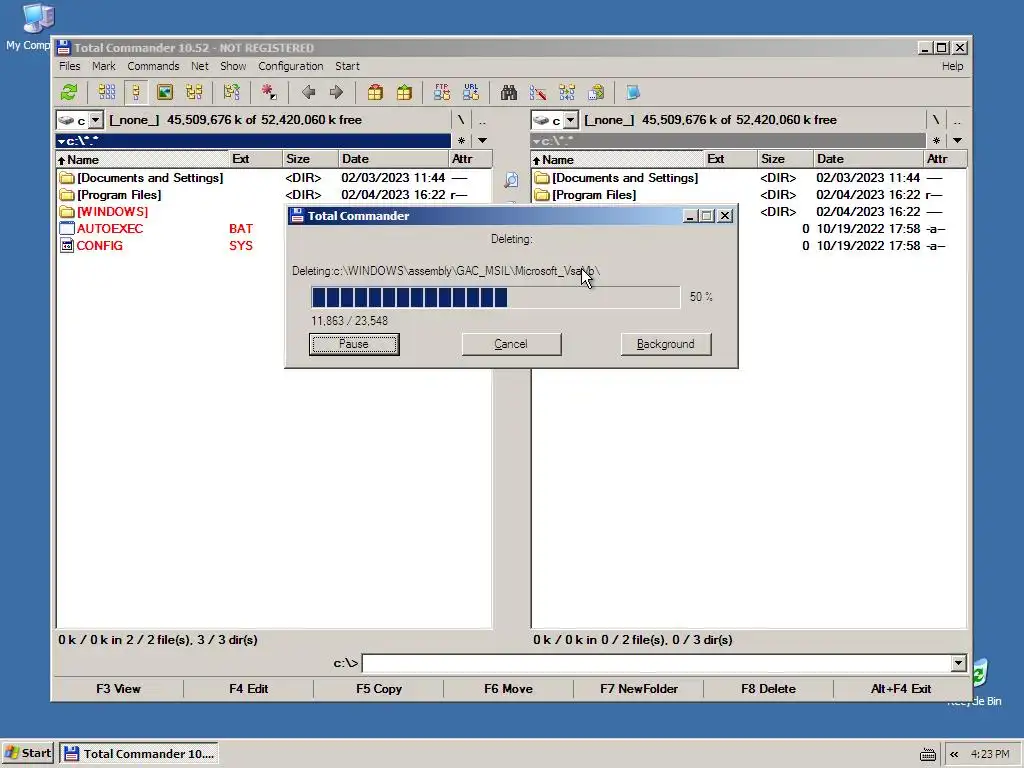Open right panel directory history arrow
The width and height of the screenshot is (1024, 768).
tap(957, 140)
